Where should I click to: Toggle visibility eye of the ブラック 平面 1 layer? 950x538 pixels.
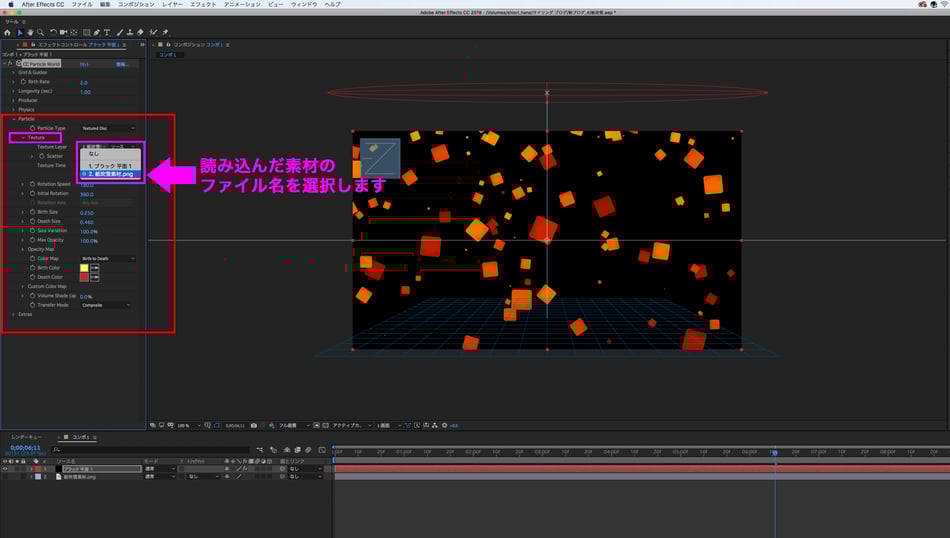click(x=5, y=468)
